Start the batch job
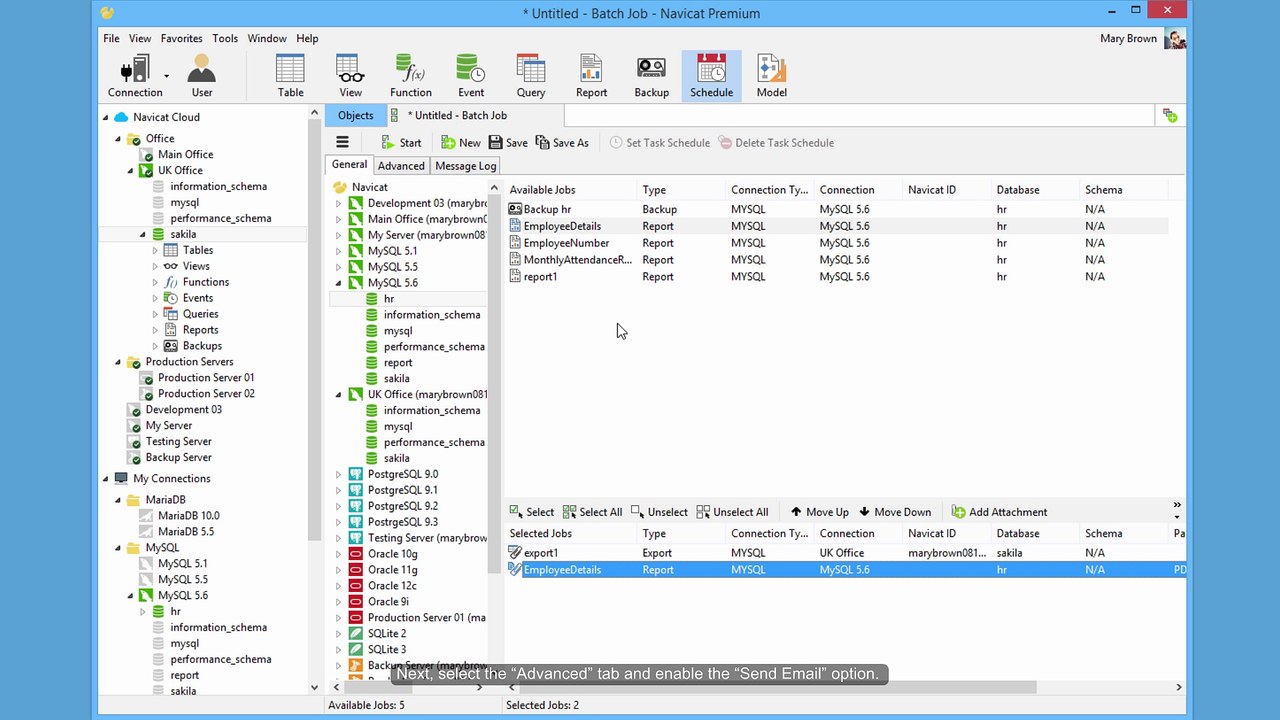 click(401, 143)
